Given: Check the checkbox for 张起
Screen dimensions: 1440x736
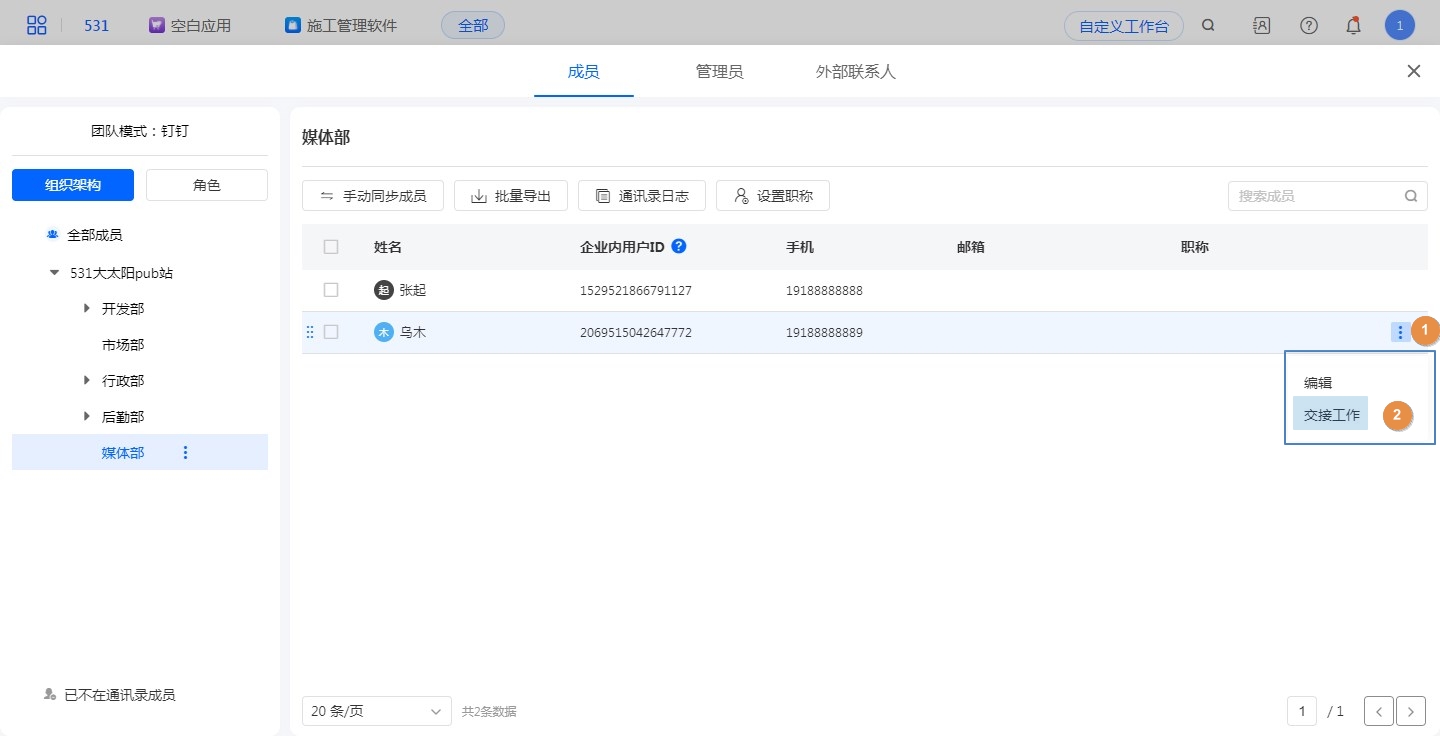Looking at the screenshot, I should click(331, 290).
